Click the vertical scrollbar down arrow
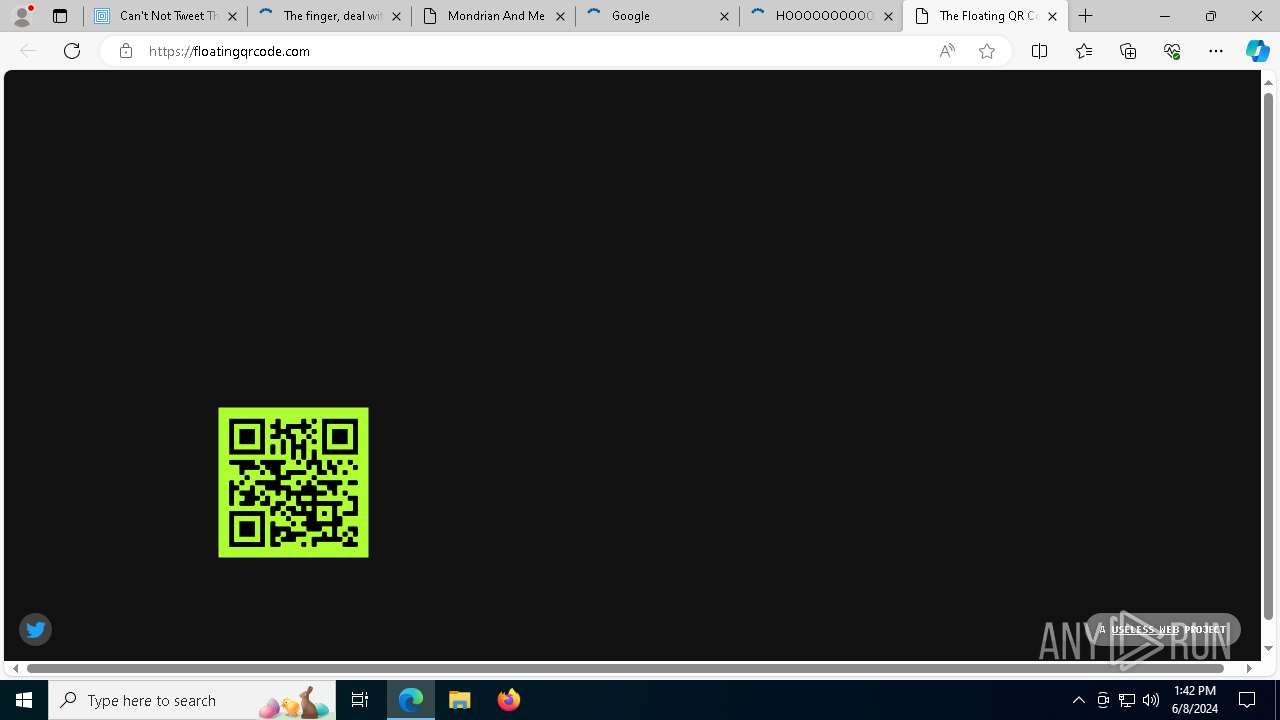The width and height of the screenshot is (1280, 720). click(x=1268, y=649)
